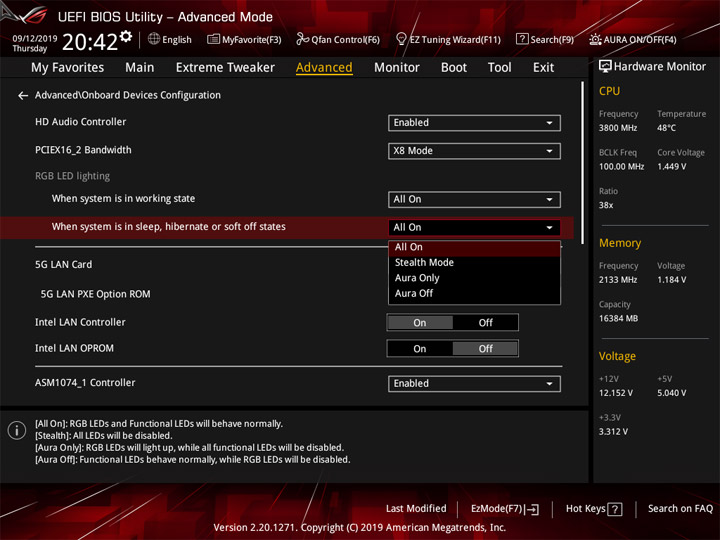Open the Monitor tab
720x540 pixels.
coord(397,68)
